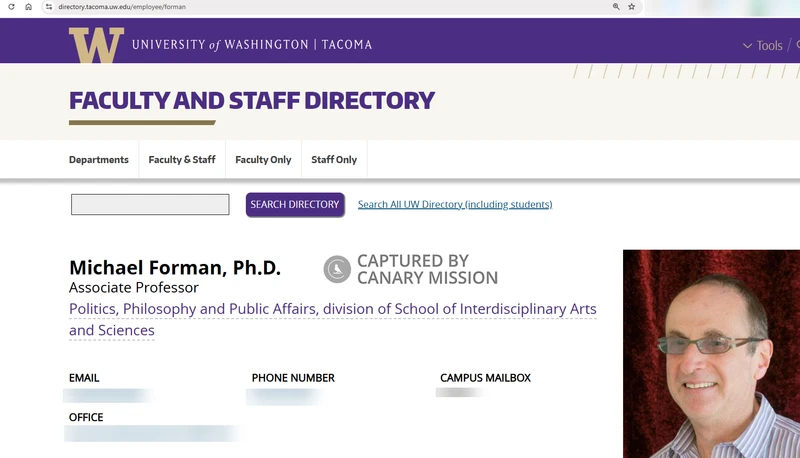The height and width of the screenshot is (458, 800).
Task: Focus the directory search text box
Action: 150,205
